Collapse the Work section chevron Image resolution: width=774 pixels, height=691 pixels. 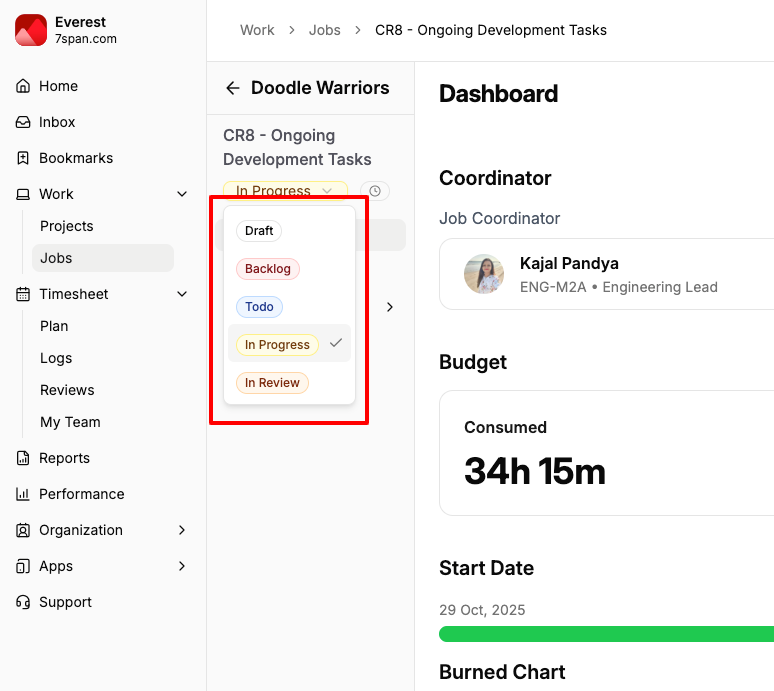[182, 194]
